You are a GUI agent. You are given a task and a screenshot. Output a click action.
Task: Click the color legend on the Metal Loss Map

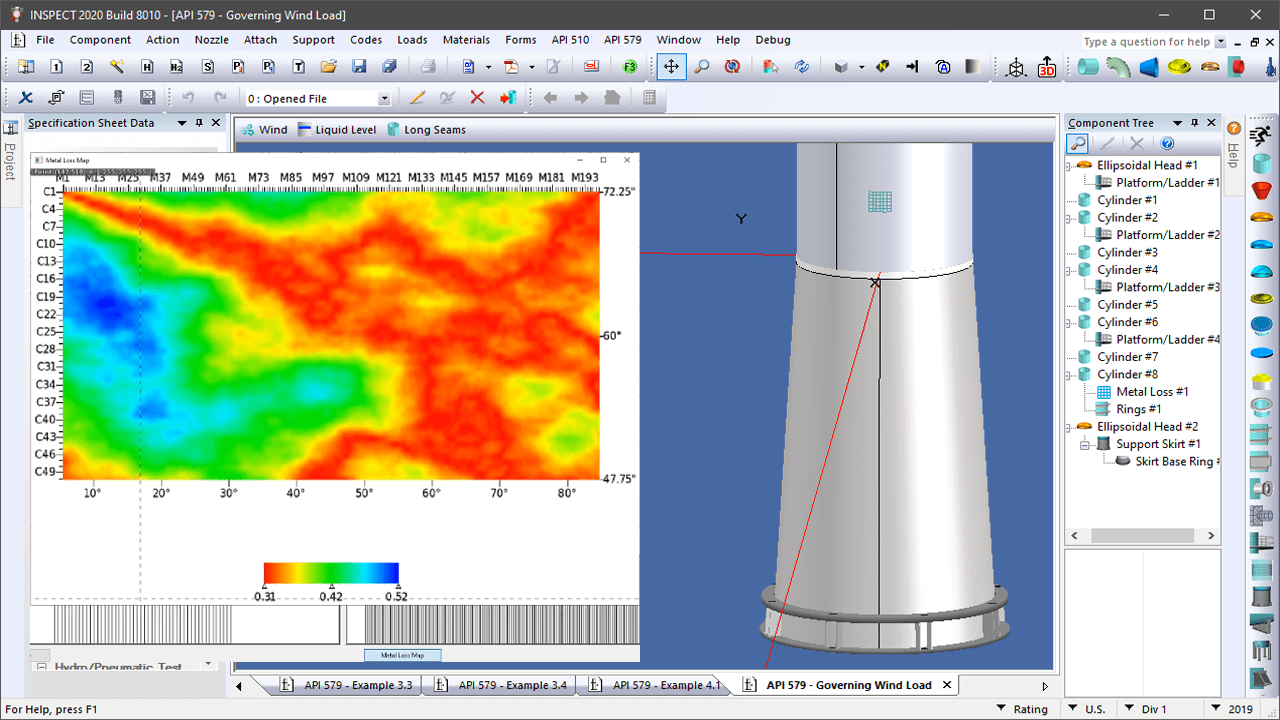pos(330,573)
